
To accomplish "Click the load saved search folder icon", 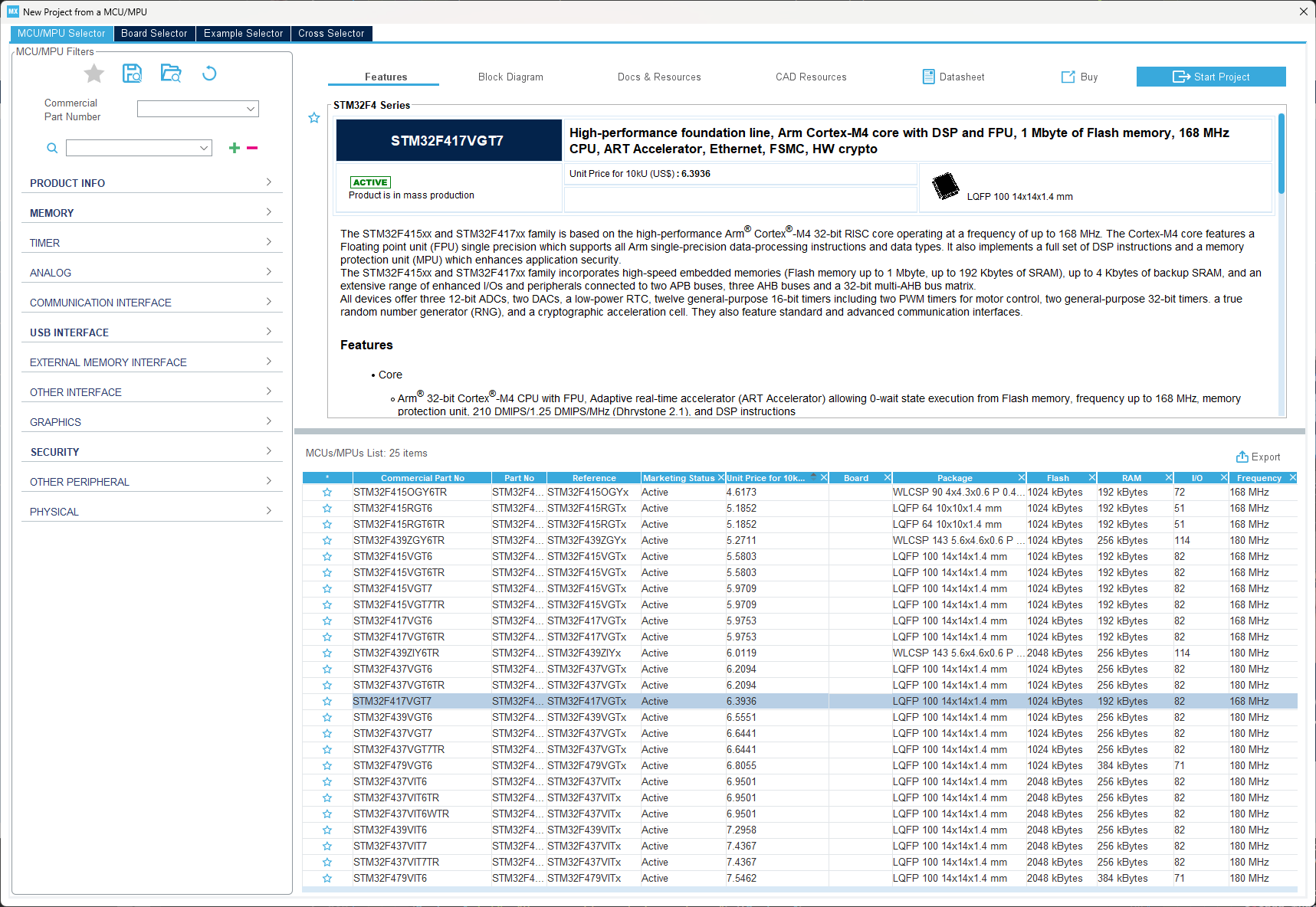I will pyautogui.click(x=171, y=74).
